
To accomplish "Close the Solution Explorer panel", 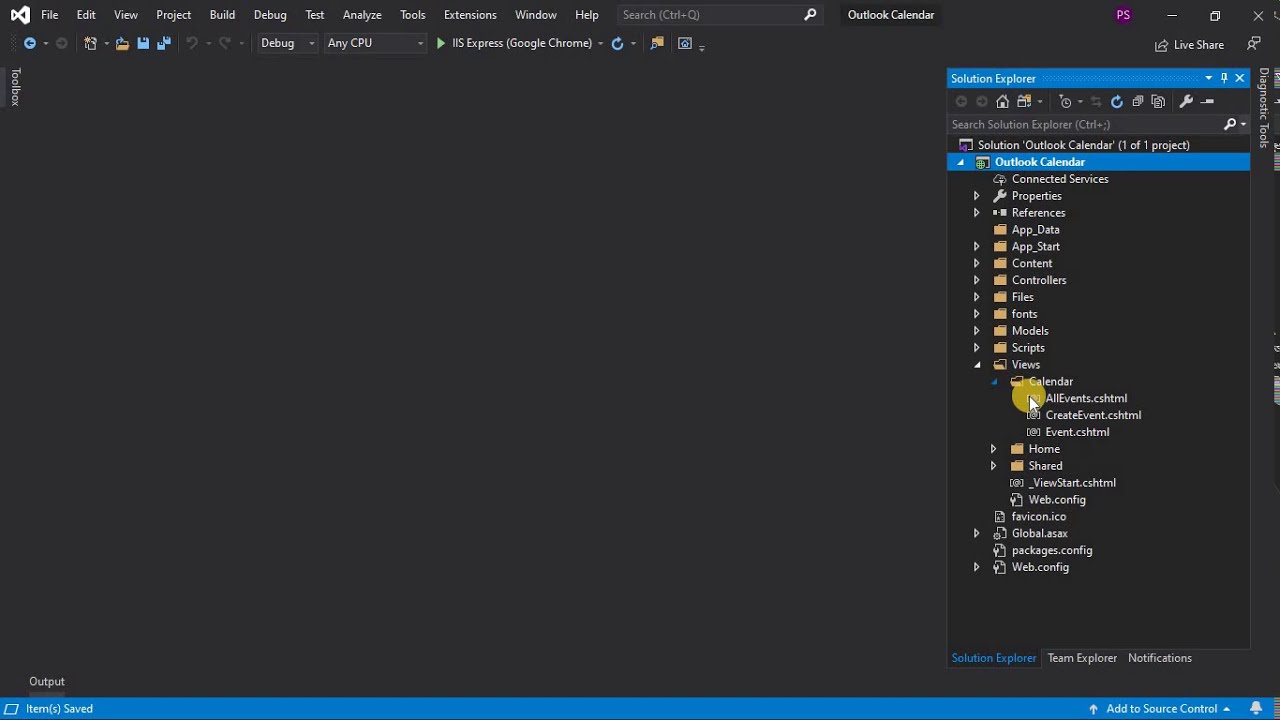I will pos(1240,78).
